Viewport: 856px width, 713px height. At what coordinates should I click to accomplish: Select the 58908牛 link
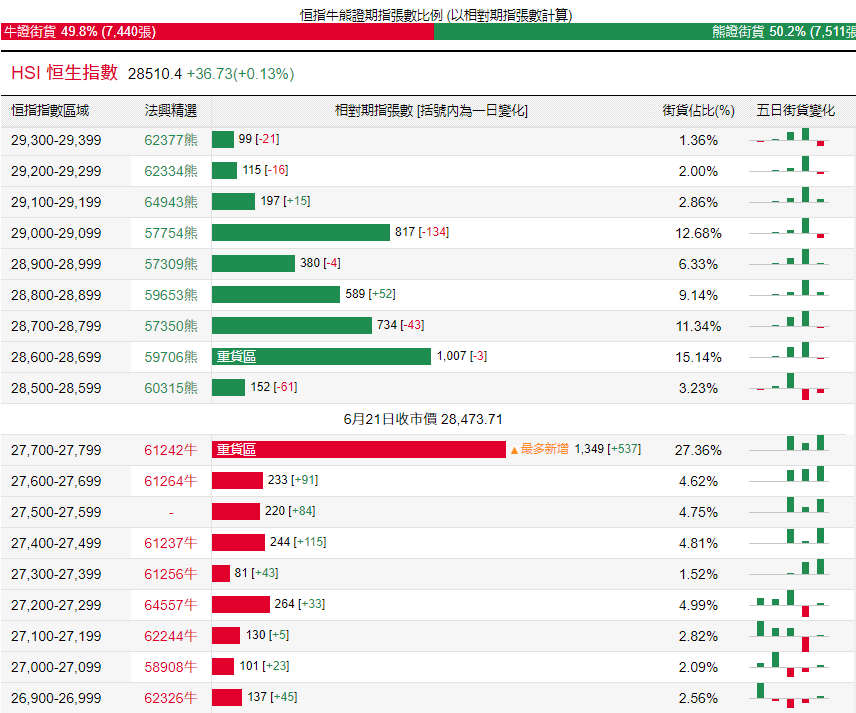click(171, 667)
